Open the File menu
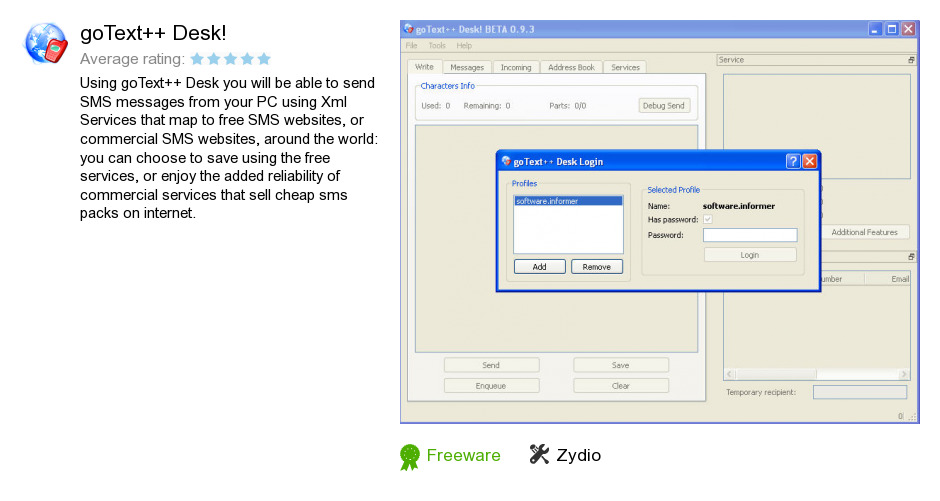Image resolution: width=940 pixels, height=501 pixels. point(411,46)
